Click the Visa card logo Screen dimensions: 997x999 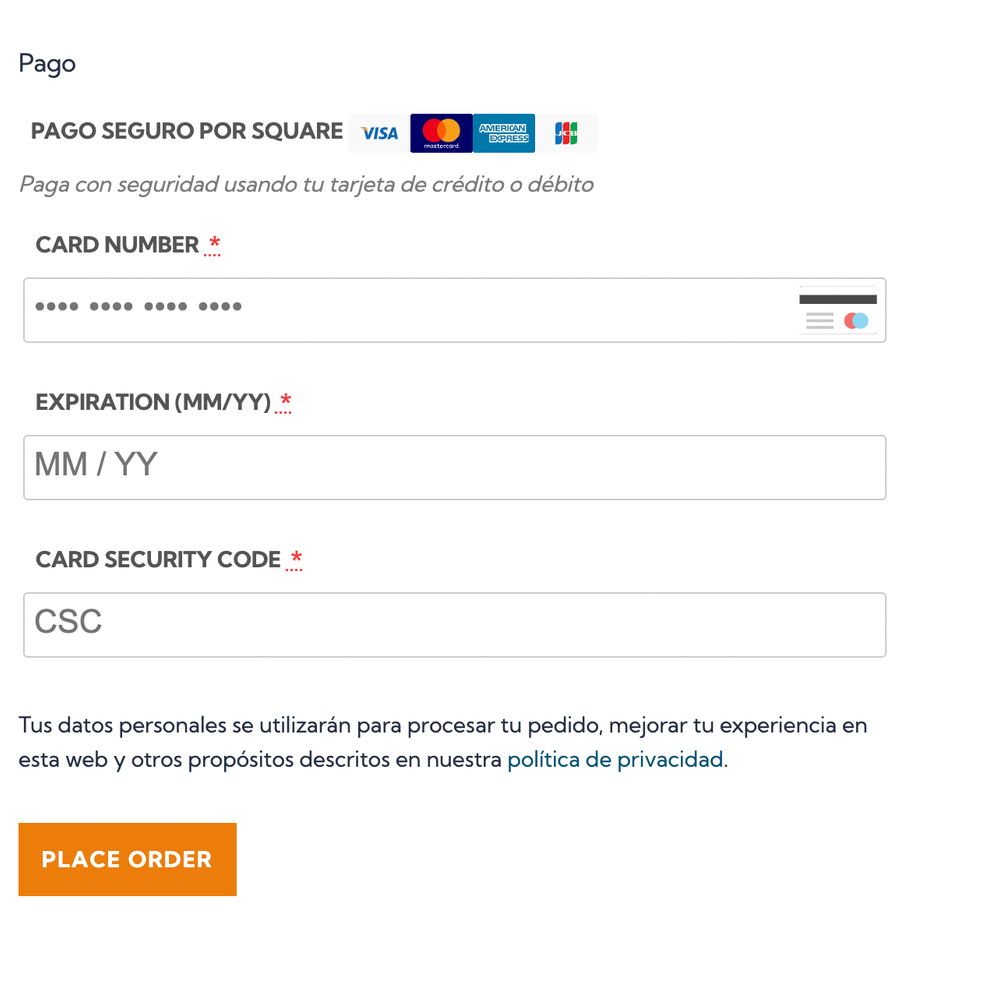pyautogui.click(x=379, y=133)
